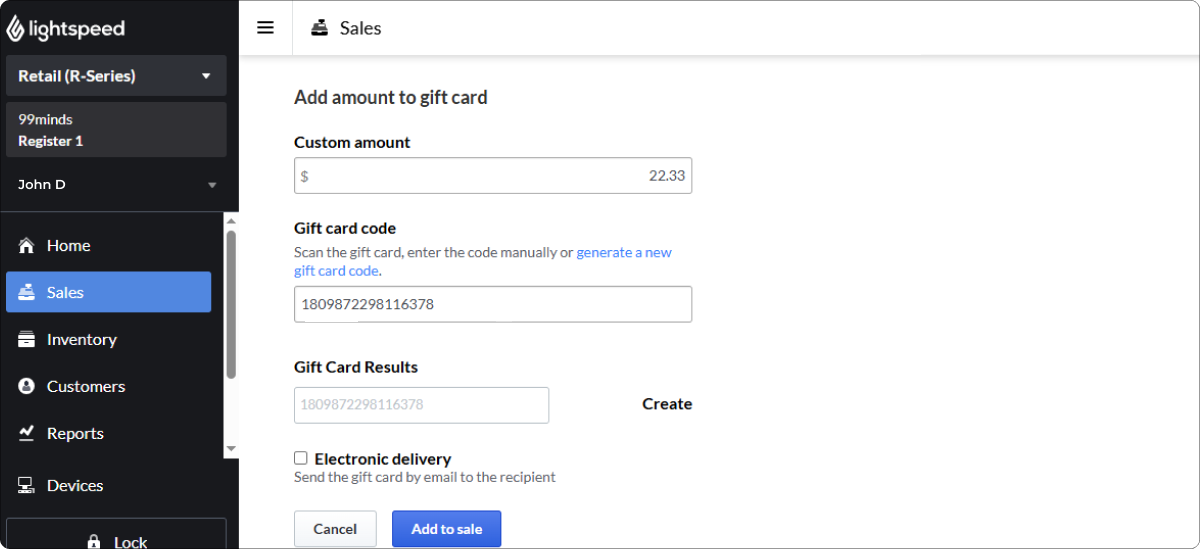Screen dimensions: 1200x549
Task: Follow the generate a new gift card code link
Action: point(483,262)
